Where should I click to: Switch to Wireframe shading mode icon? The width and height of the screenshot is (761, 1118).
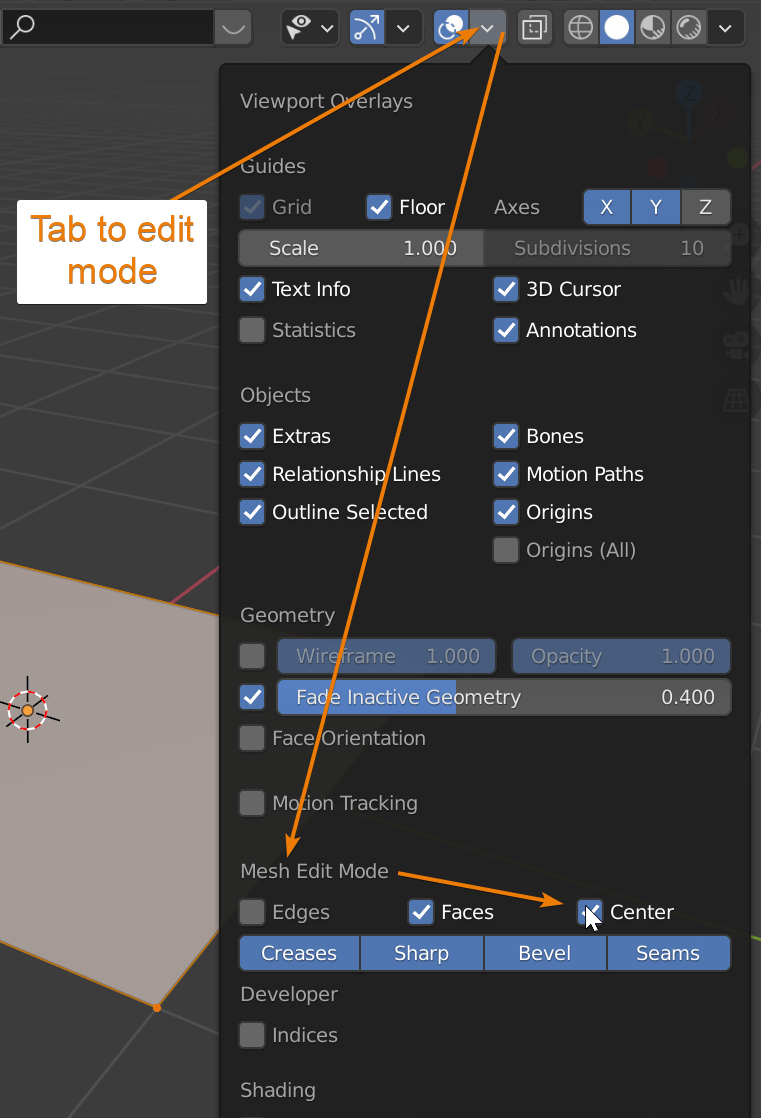[581, 28]
